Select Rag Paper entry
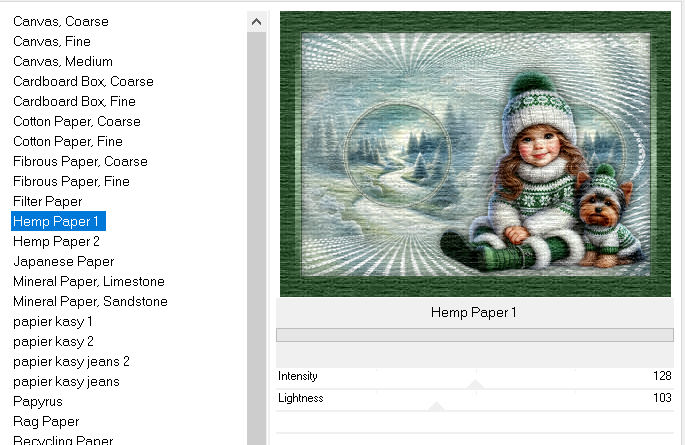Image resolution: width=685 pixels, height=445 pixels. [x=46, y=422]
